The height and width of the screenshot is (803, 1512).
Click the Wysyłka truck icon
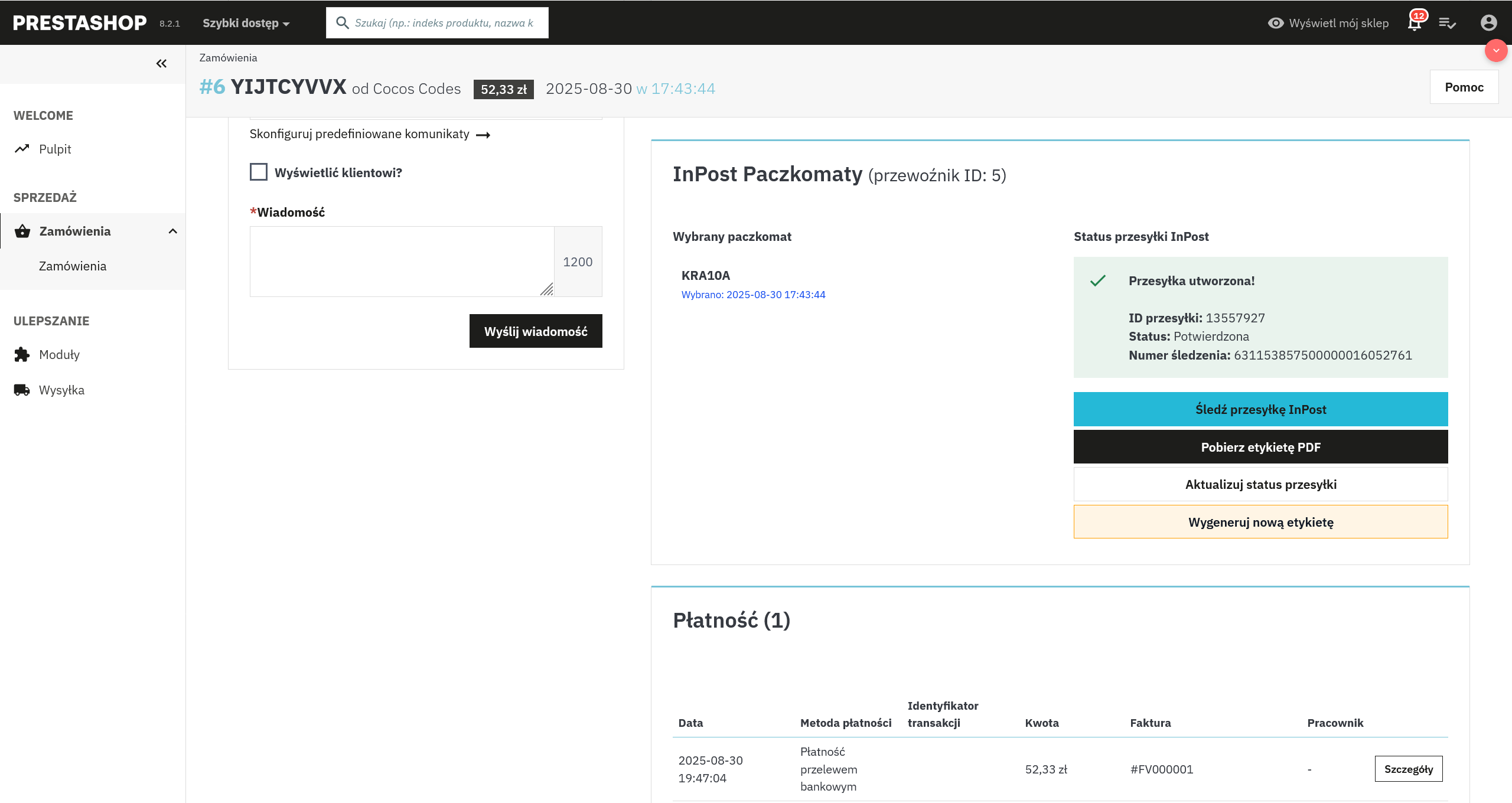click(22, 390)
